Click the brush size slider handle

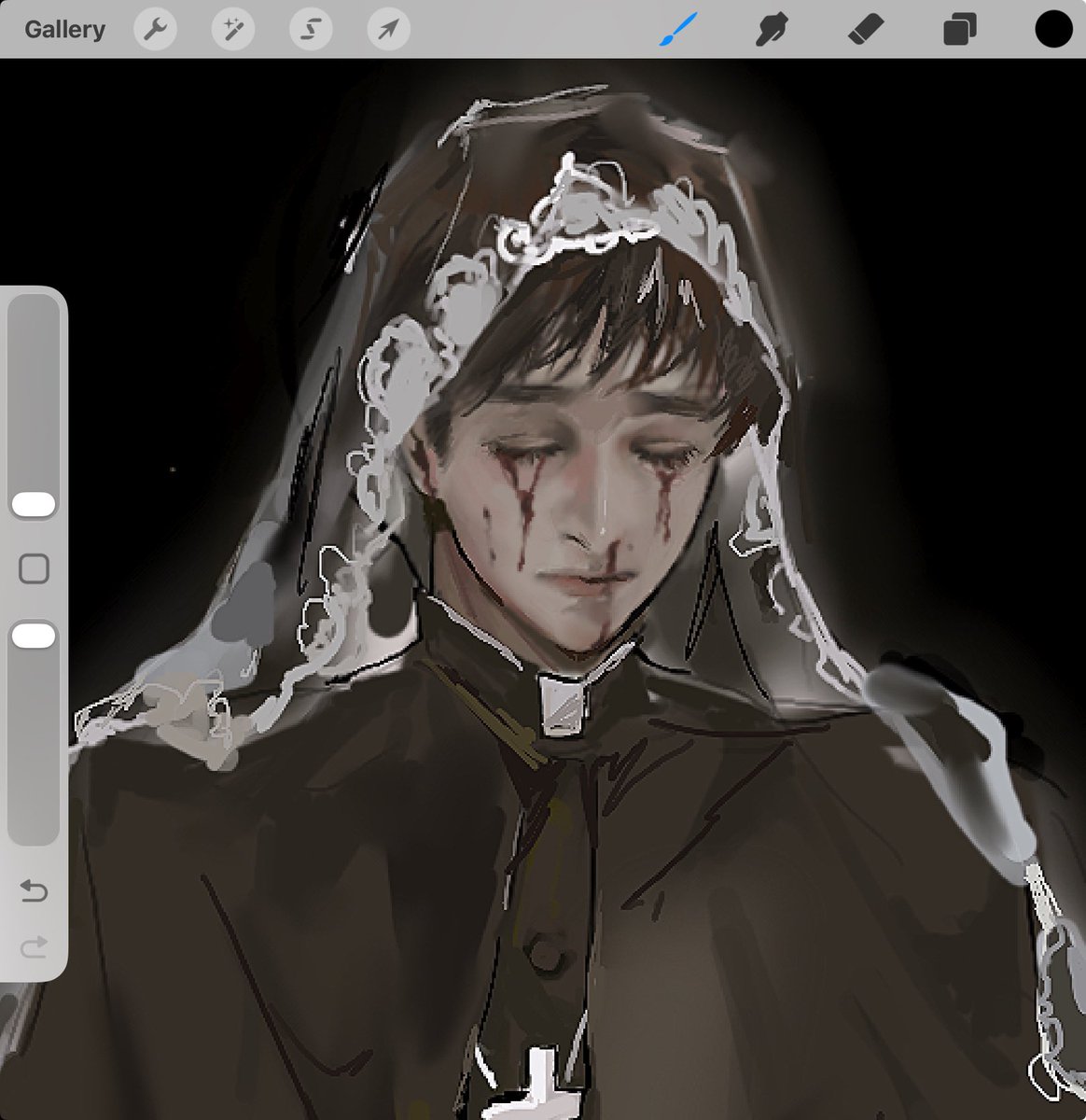point(34,504)
